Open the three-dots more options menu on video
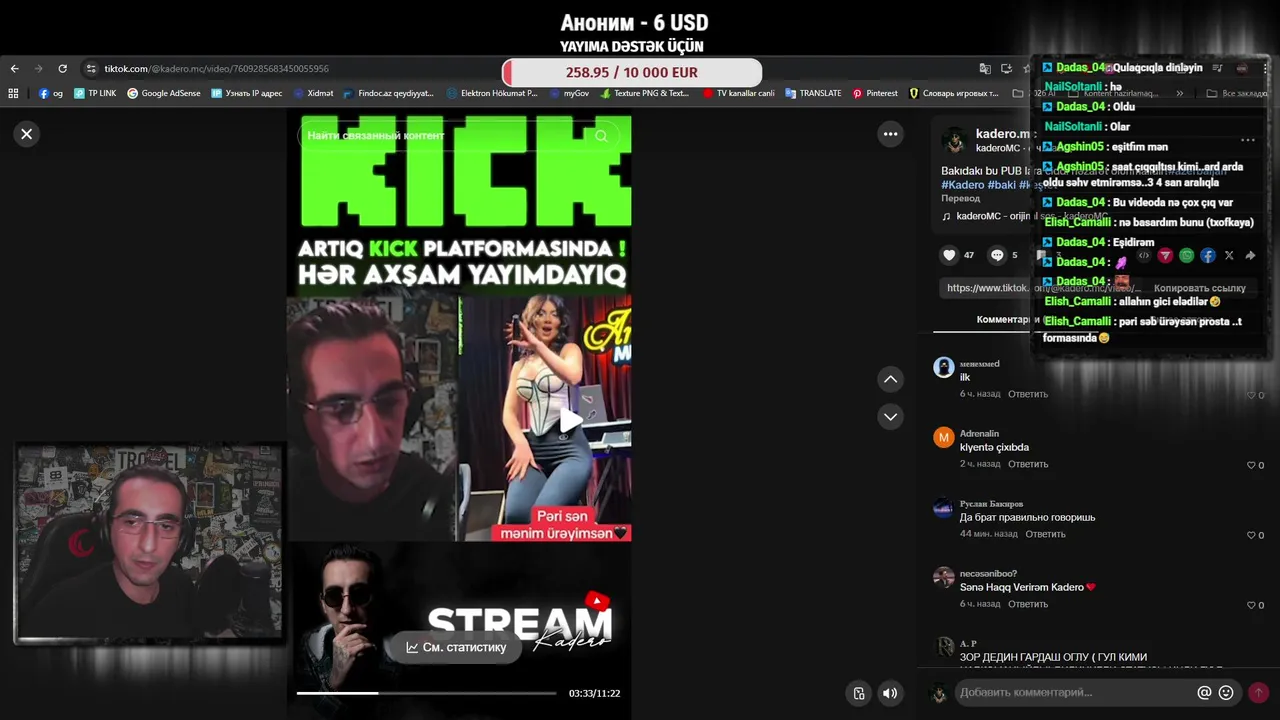 click(890, 134)
